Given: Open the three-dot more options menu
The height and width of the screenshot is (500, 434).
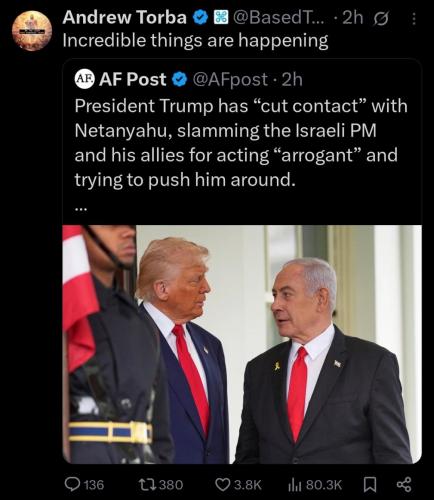Looking at the screenshot, I should [x=414, y=19].
